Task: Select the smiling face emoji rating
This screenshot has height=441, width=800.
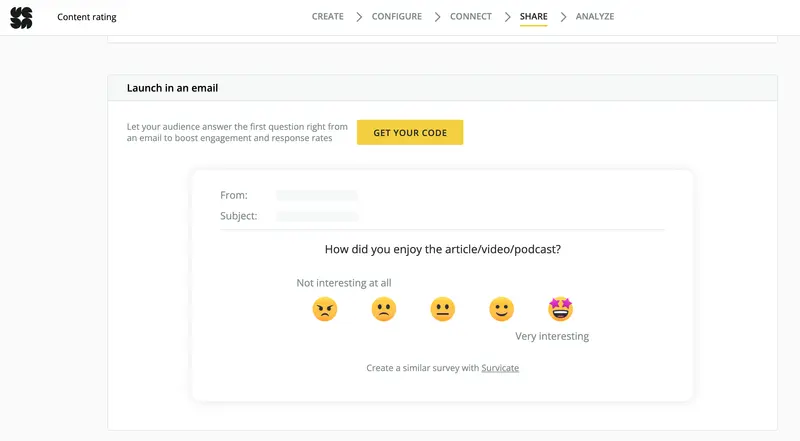Action: (502, 309)
